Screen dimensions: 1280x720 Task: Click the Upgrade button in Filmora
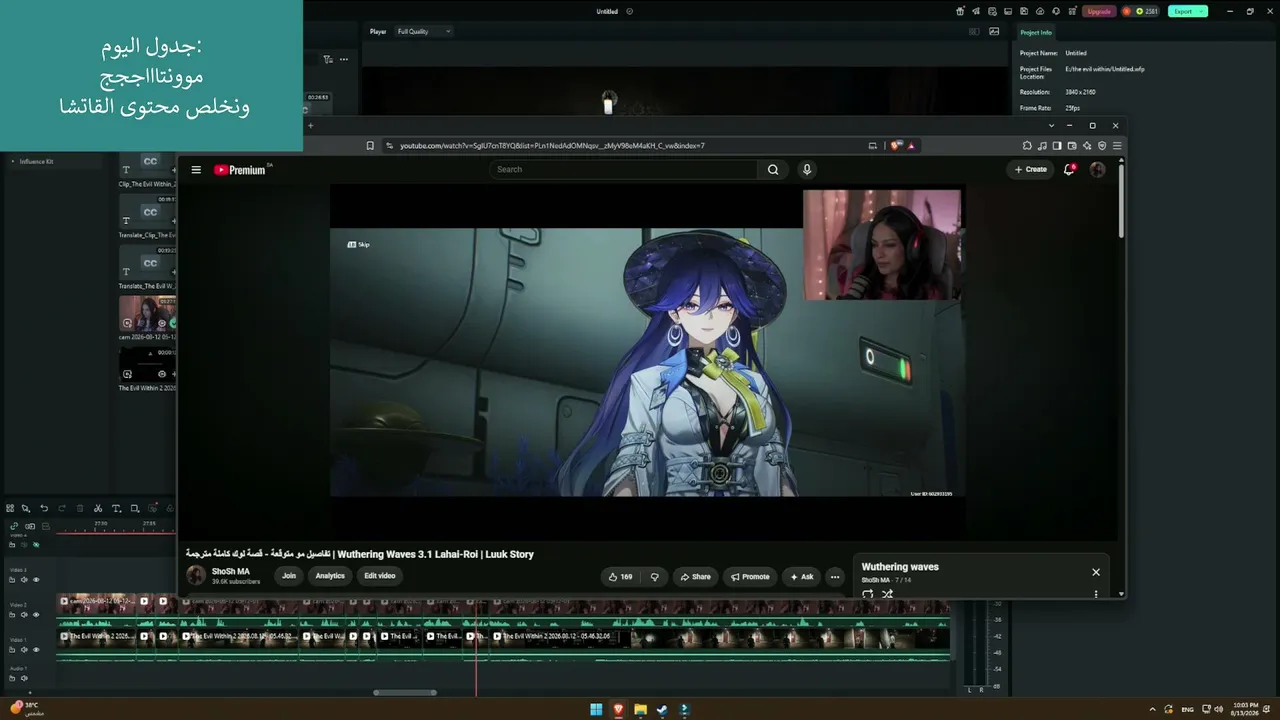coord(1099,11)
